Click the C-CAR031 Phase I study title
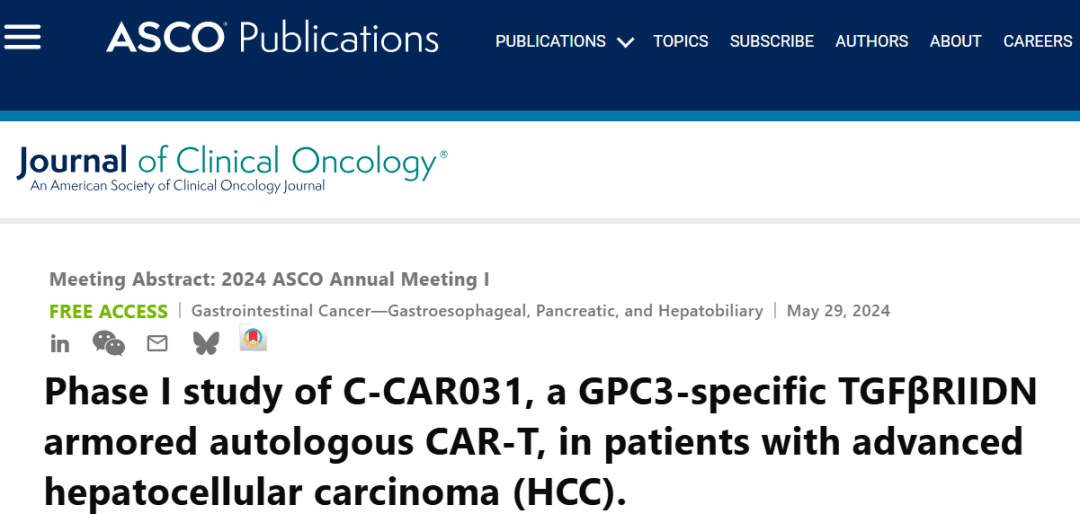The height and width of the screenshot is (514, 1080). [x=540, y=440]
